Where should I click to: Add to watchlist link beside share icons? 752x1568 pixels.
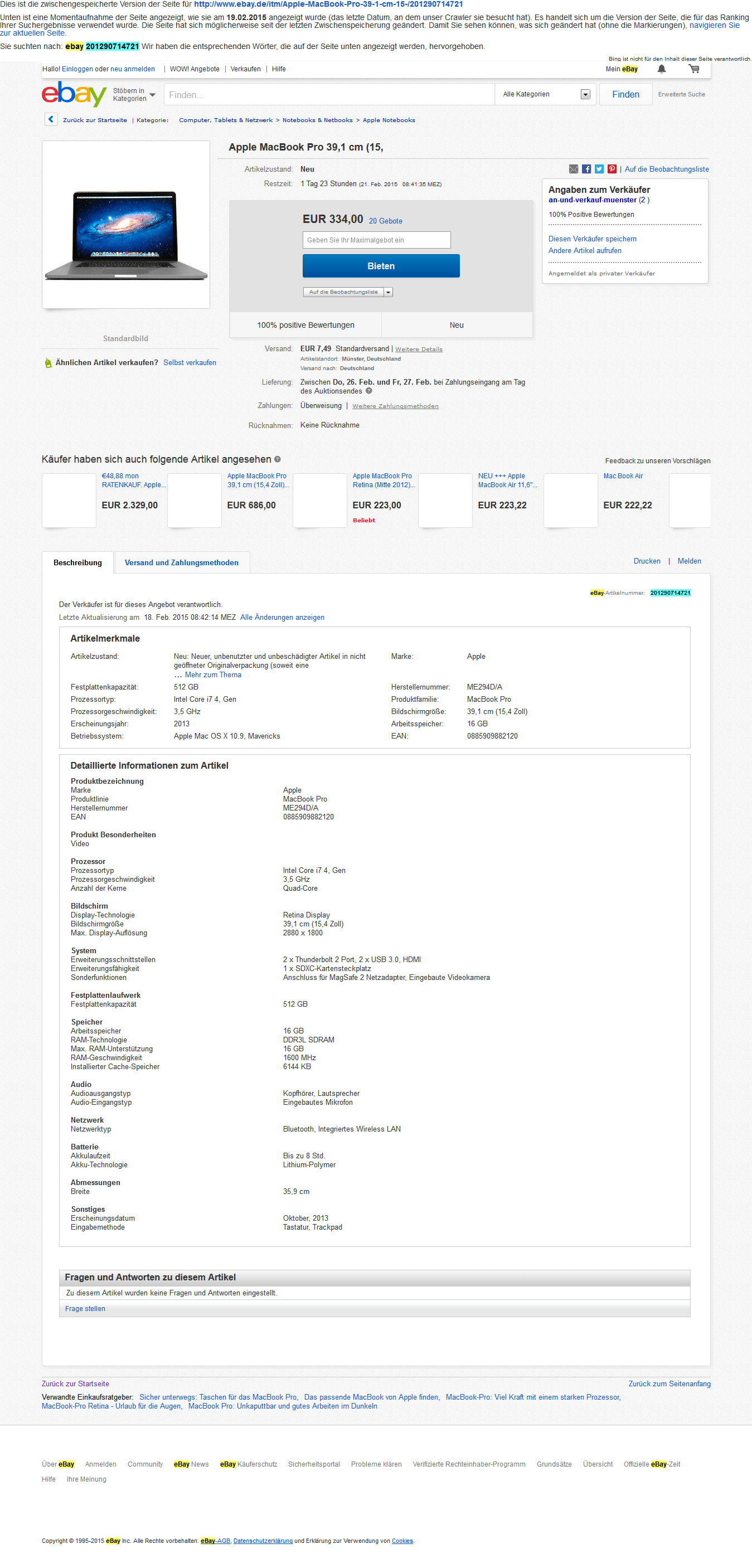click(666, 169)
